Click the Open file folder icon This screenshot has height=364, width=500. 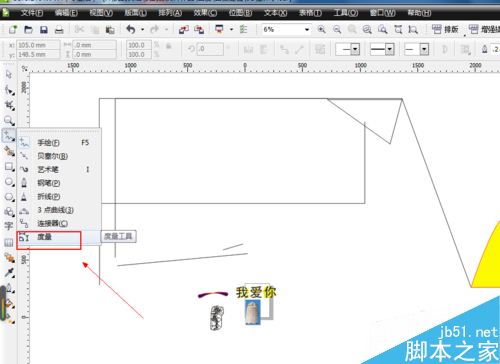[28, 30]
